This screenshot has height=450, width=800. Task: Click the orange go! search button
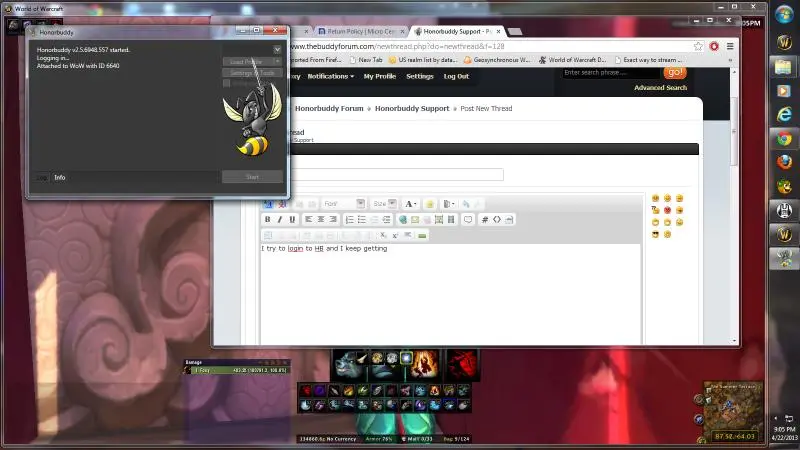675,72
